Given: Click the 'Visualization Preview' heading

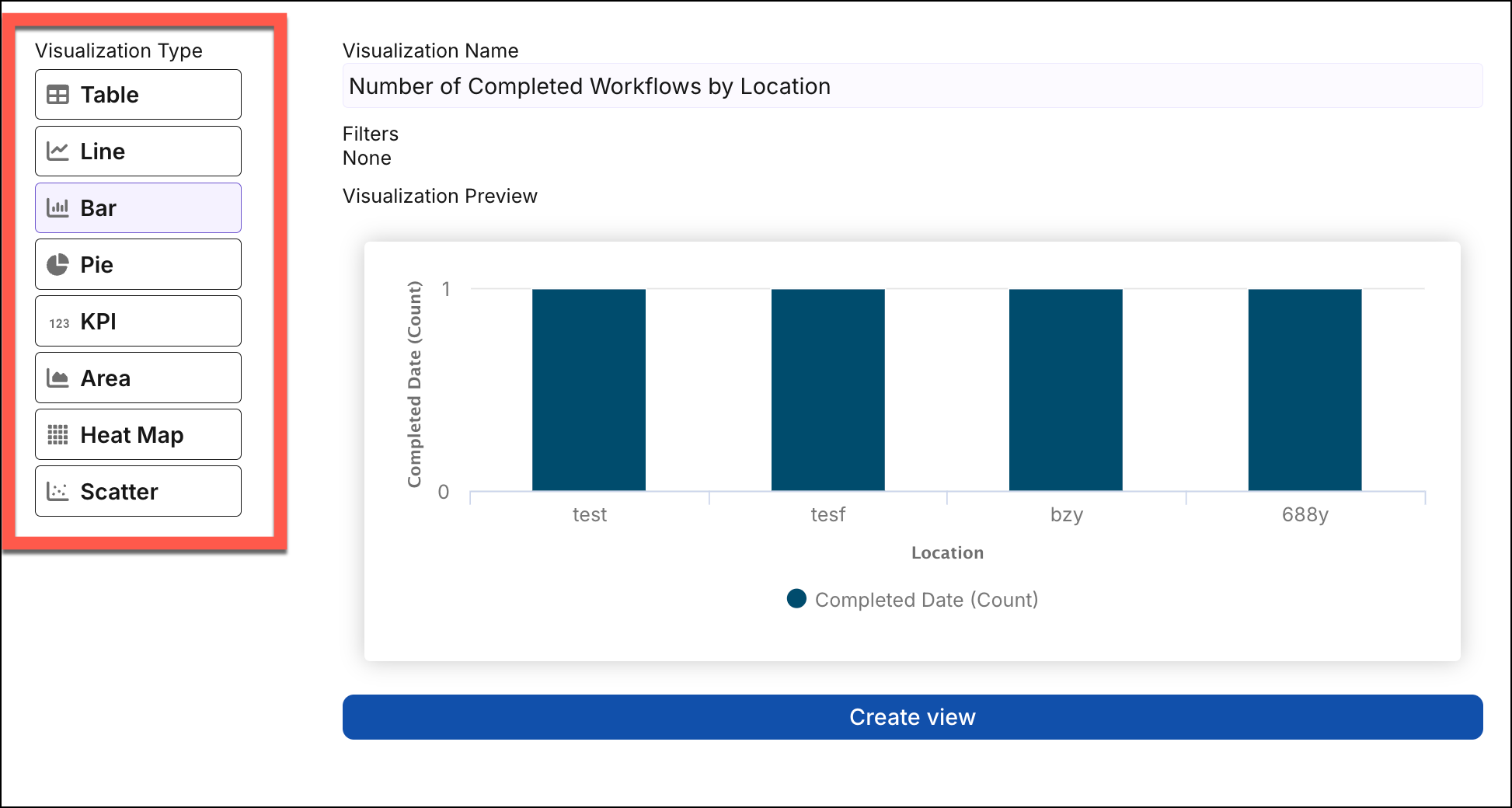Looking at the screenshot, I should [x=440, y=196].
